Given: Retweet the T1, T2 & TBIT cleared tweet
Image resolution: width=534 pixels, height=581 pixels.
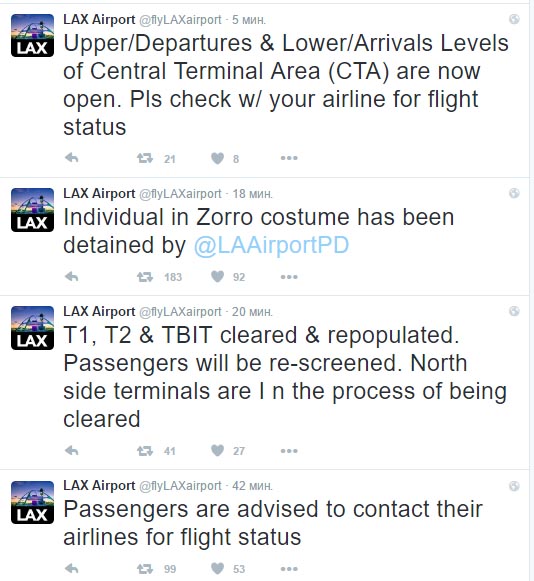Looking at the screenshot, I should [145, 451].
